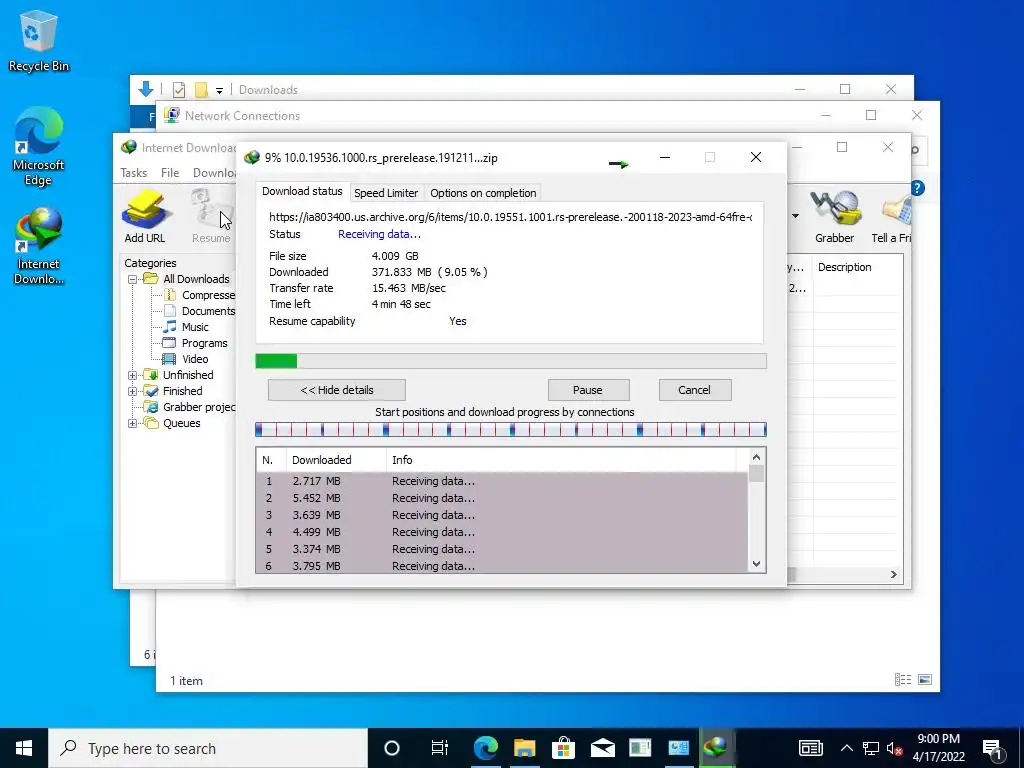
Task: Select the Video category
Action: click(x=186, y=359)
